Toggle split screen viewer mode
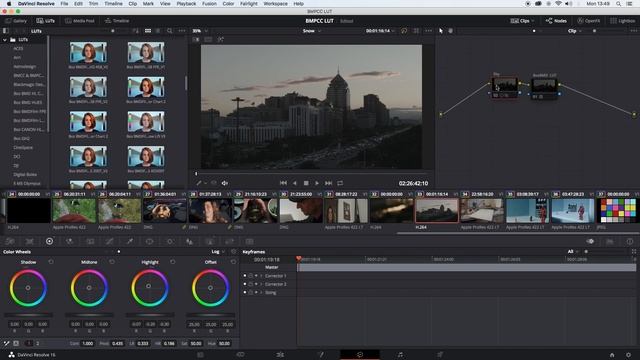The height and width of the screenshot is (360, 640). tap(208, 40)
